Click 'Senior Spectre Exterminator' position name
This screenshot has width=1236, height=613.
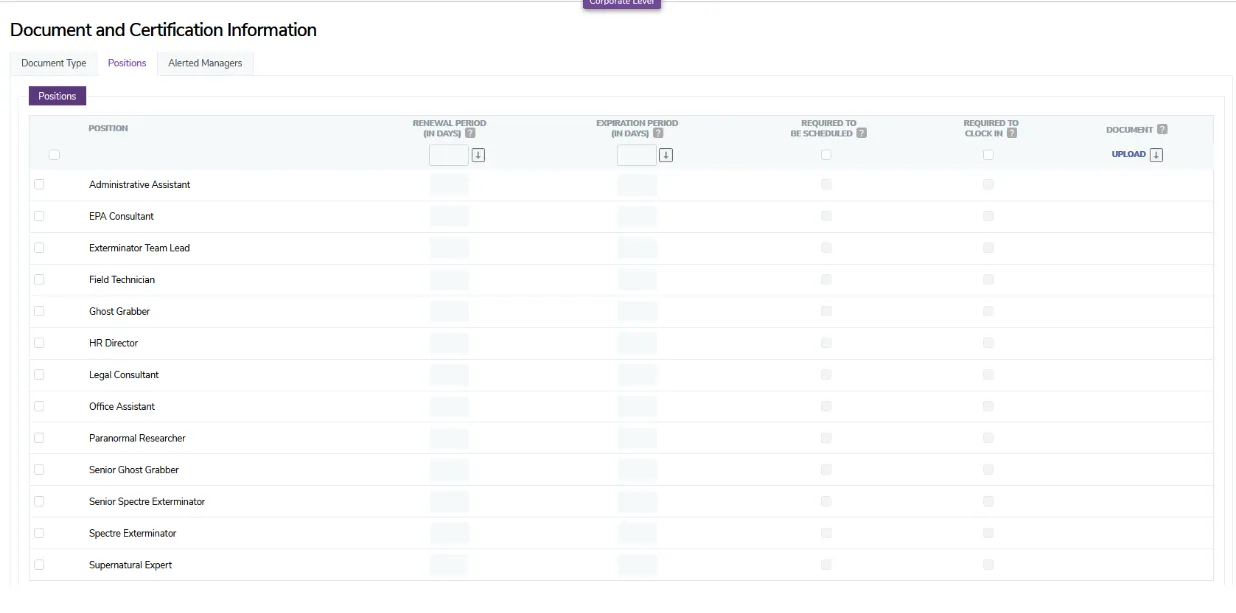click(x=147, y=501)
